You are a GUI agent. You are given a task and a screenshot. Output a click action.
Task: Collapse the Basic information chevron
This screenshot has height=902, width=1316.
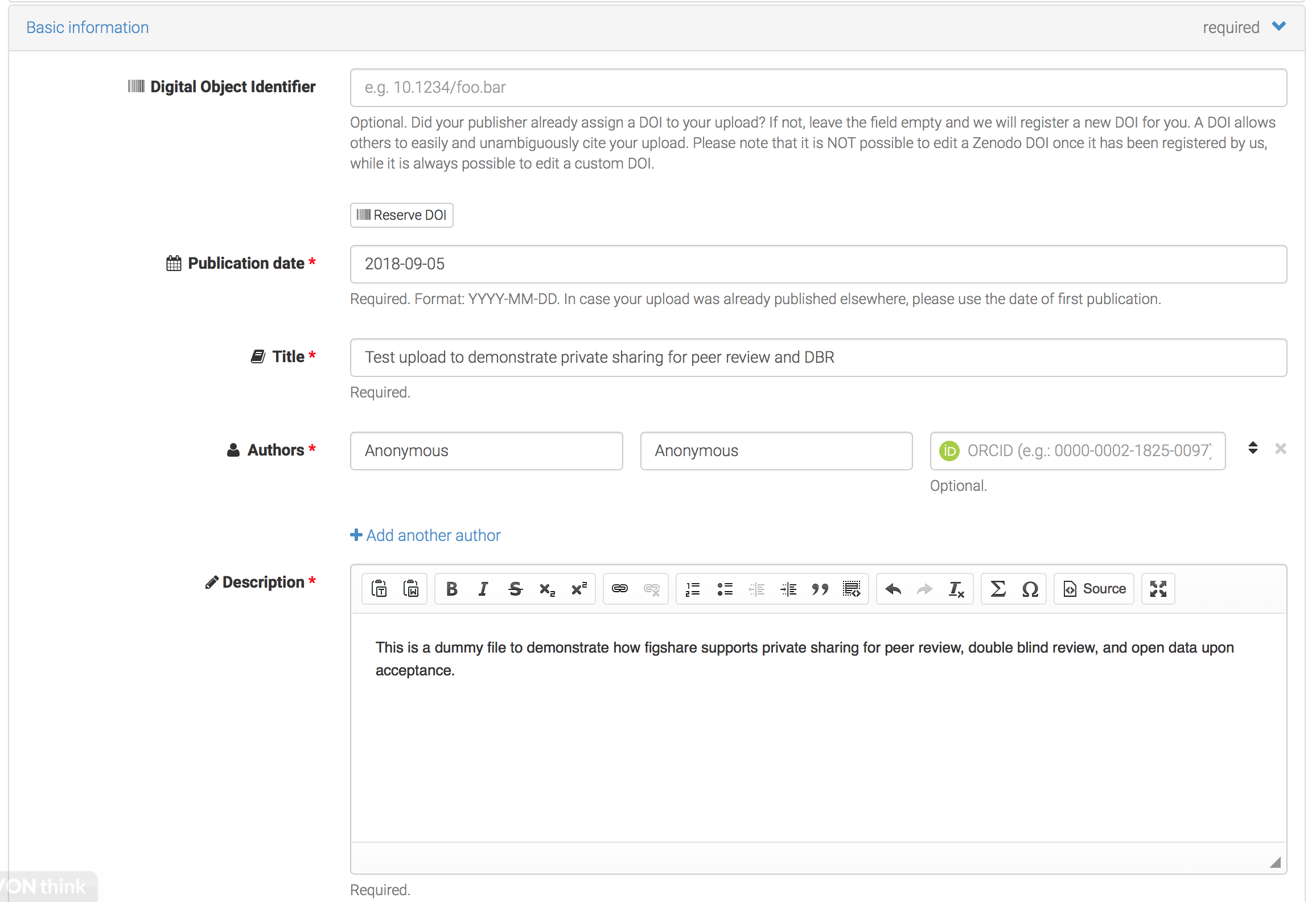point(1279,27)
